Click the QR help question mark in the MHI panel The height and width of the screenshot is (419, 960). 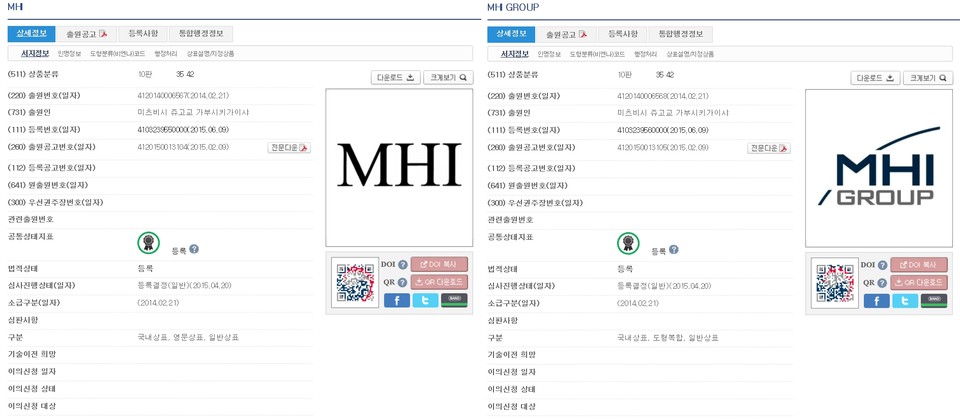click(x=402, y=282)
